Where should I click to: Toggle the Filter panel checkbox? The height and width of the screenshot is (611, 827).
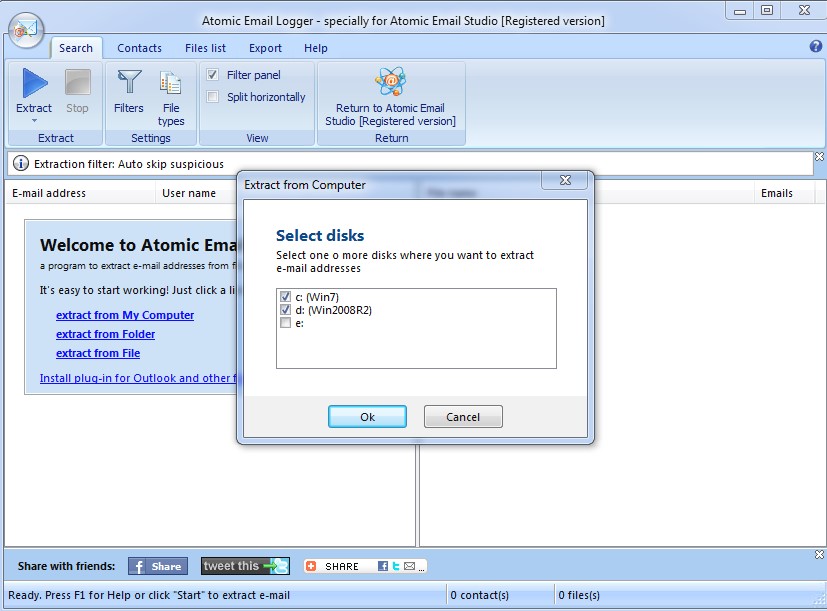coord(213,75)
